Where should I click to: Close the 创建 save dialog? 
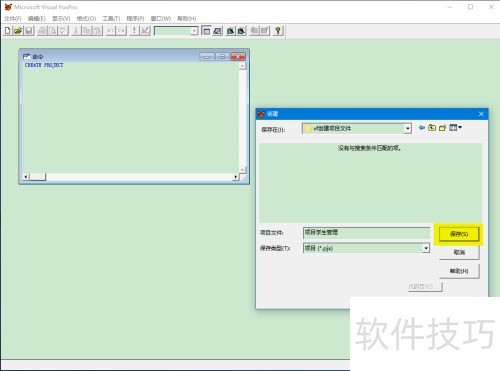(481, 114)
